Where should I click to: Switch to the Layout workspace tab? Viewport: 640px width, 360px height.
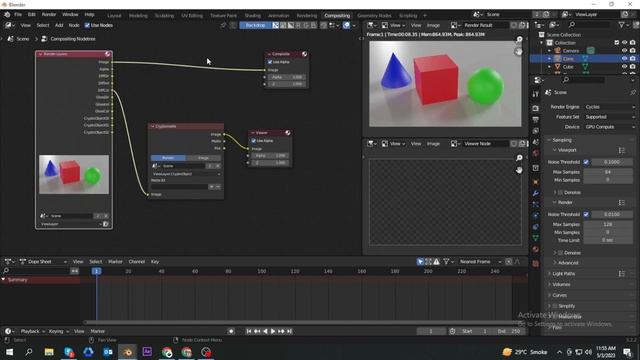pos(114,16)
